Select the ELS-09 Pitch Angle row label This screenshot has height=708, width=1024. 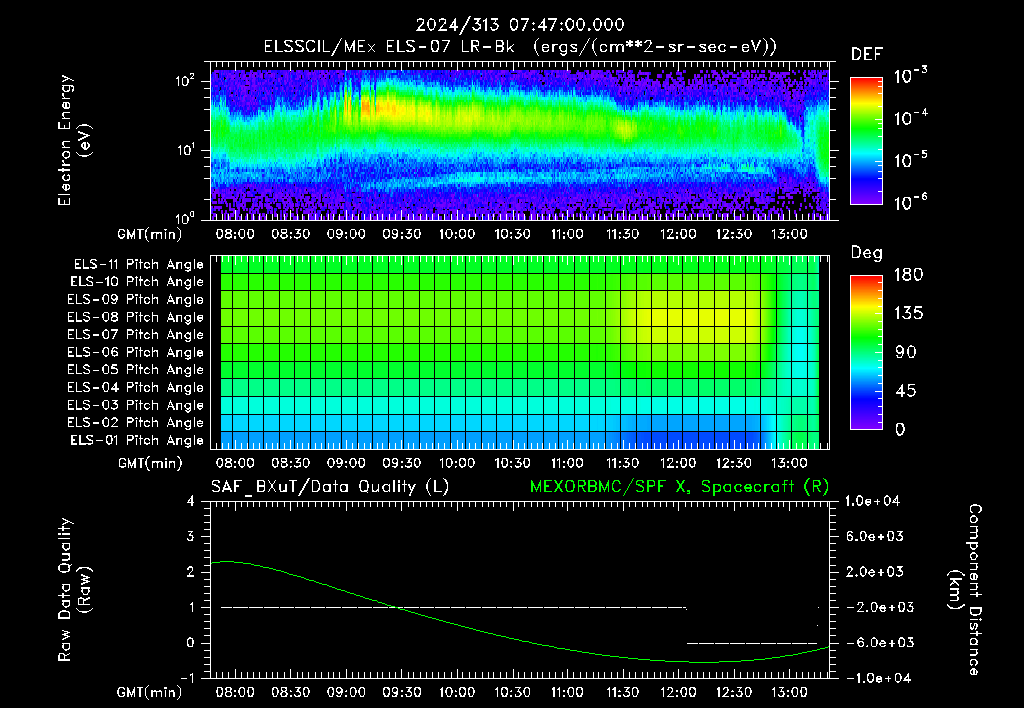(x=136, y=300)
